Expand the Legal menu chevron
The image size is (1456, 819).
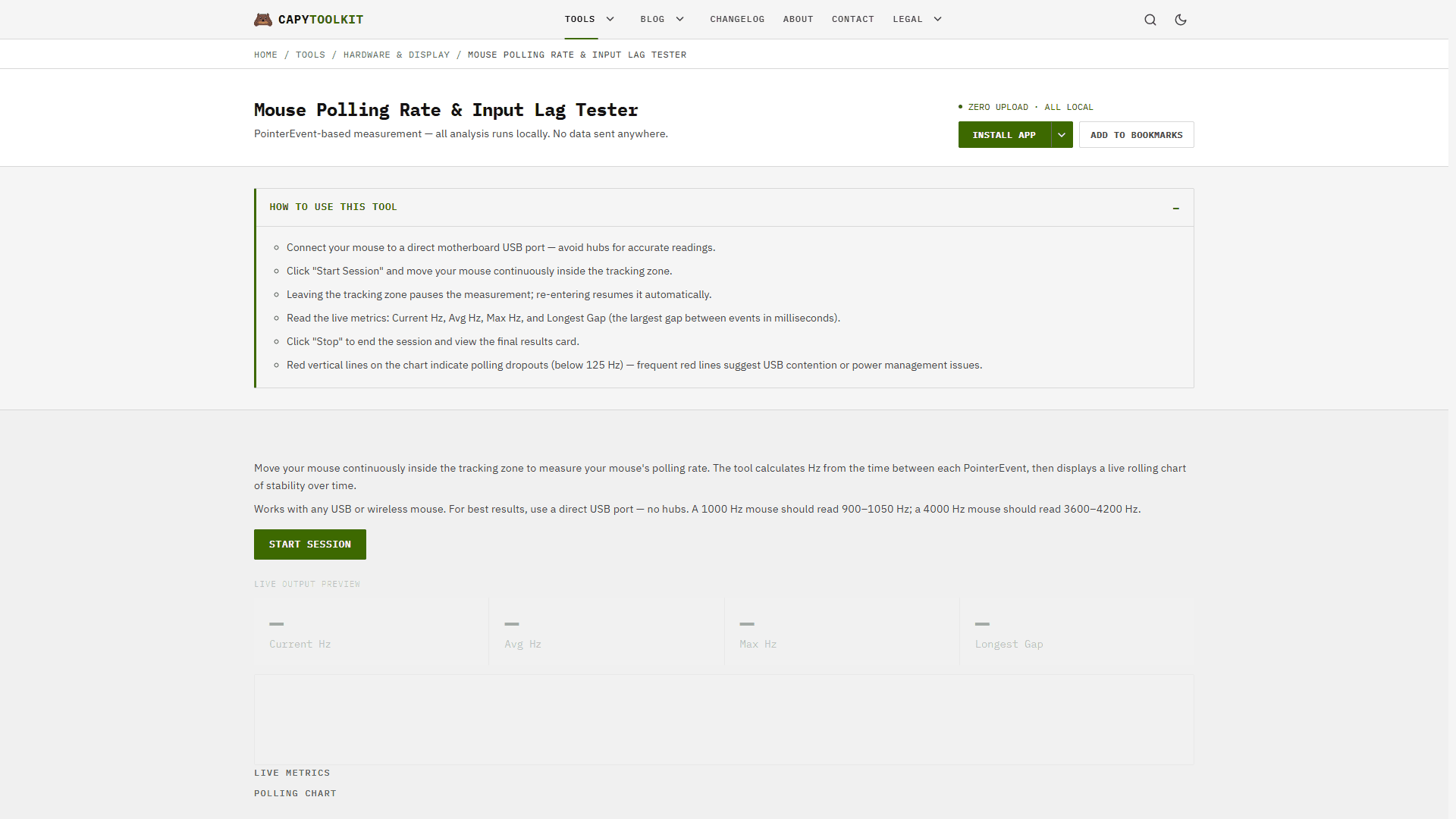[x=938, y=19]
